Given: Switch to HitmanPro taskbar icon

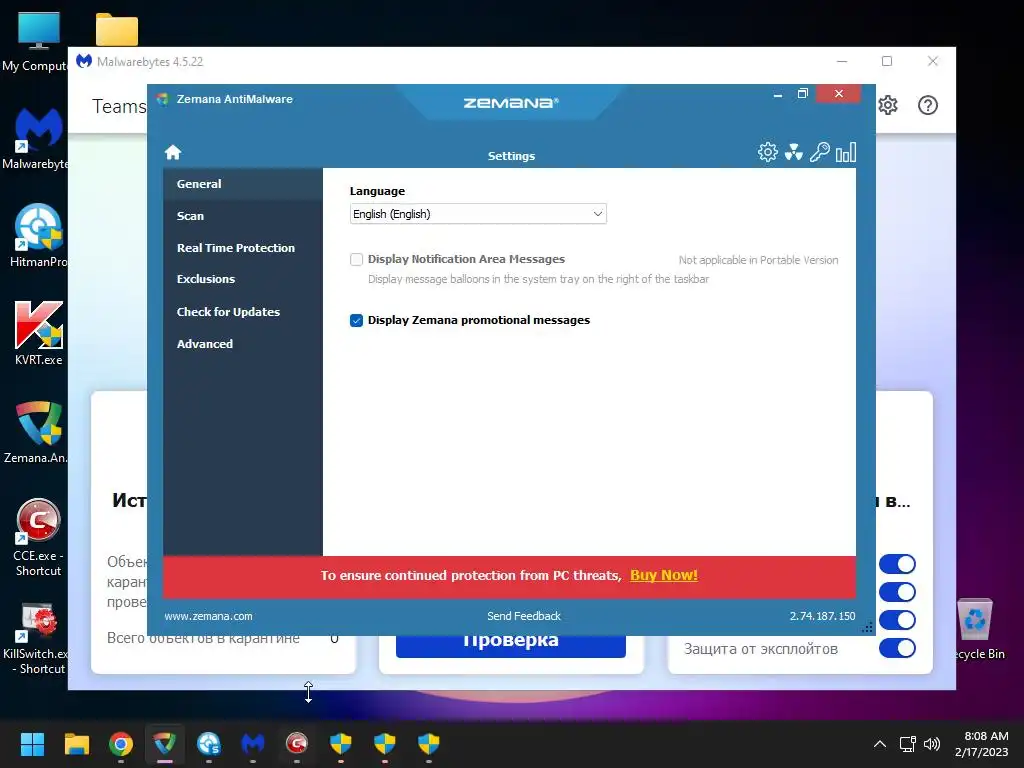Looking at the screenshot, I should coord(209,744).
